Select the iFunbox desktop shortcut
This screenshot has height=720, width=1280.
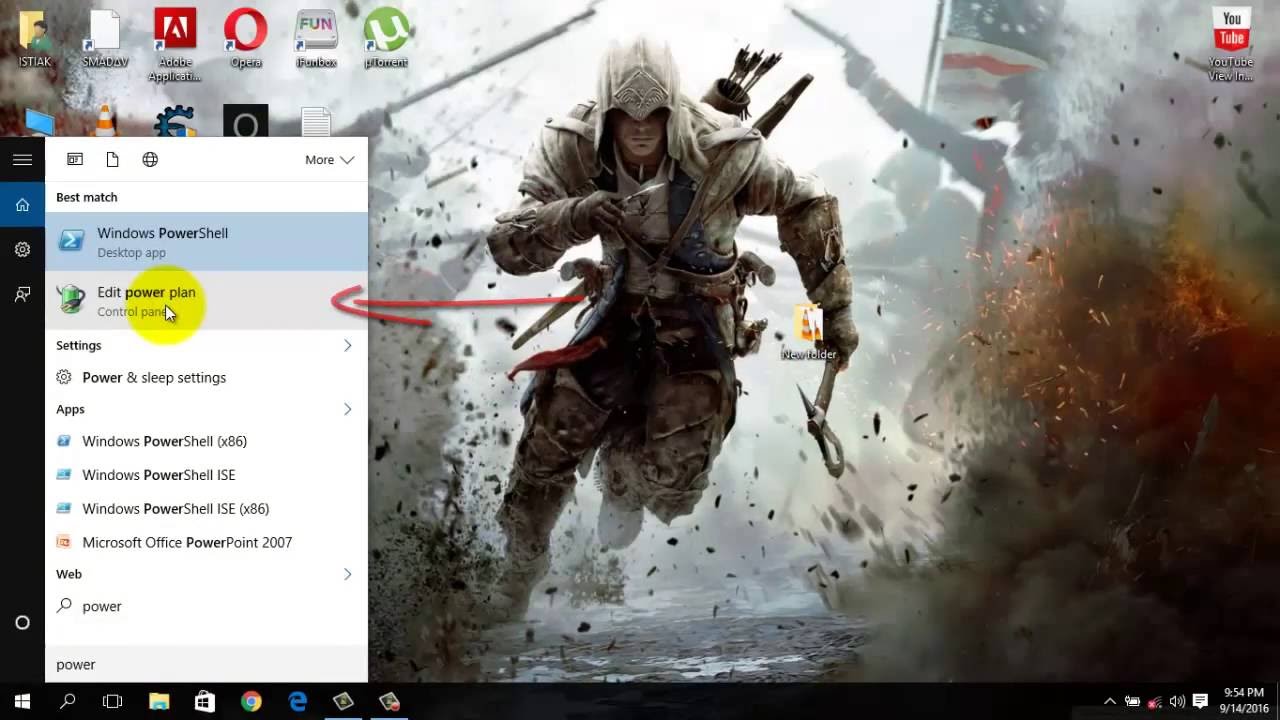[316, 40]
